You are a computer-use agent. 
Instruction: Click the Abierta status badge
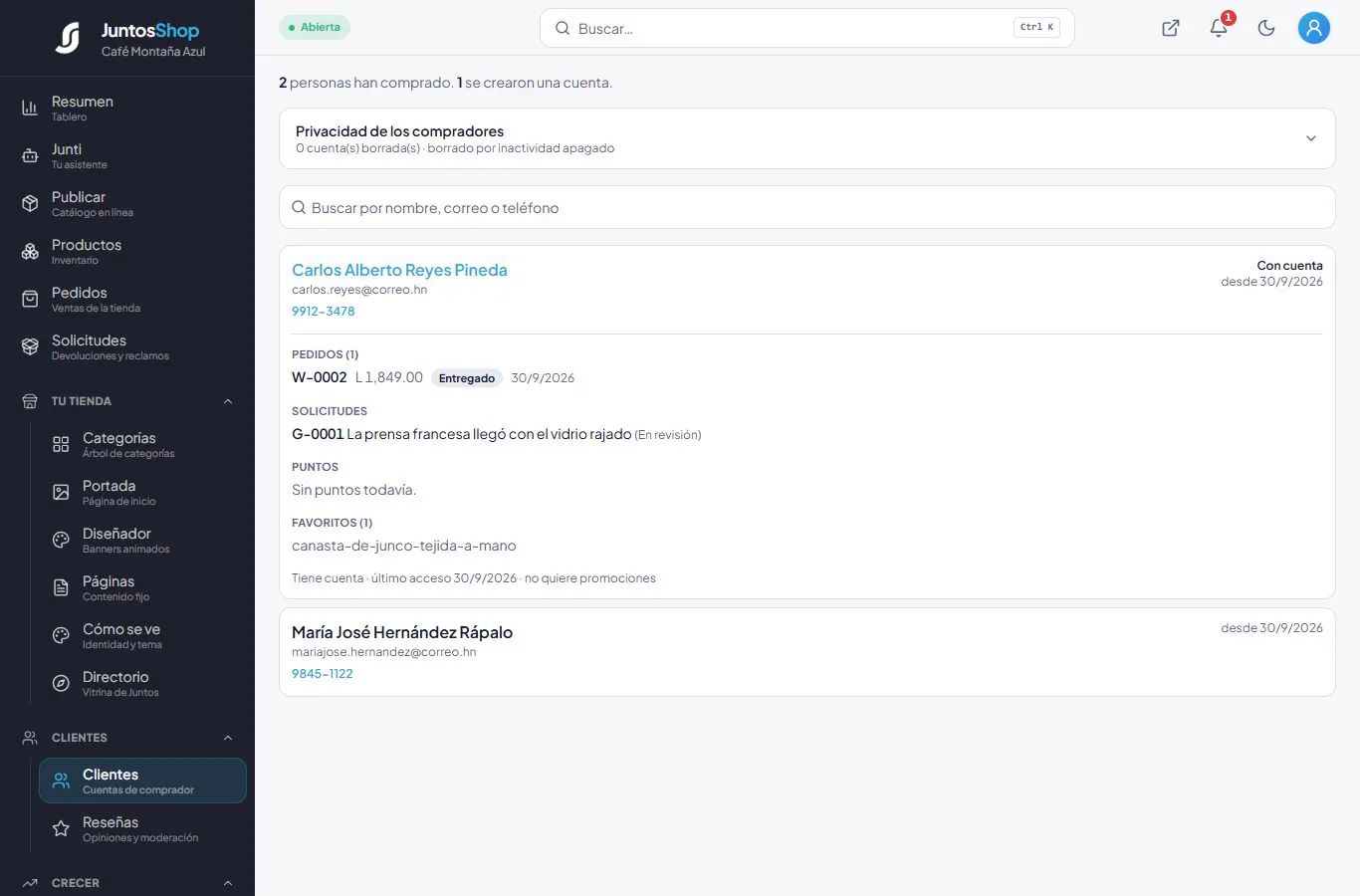click(315, 27)
